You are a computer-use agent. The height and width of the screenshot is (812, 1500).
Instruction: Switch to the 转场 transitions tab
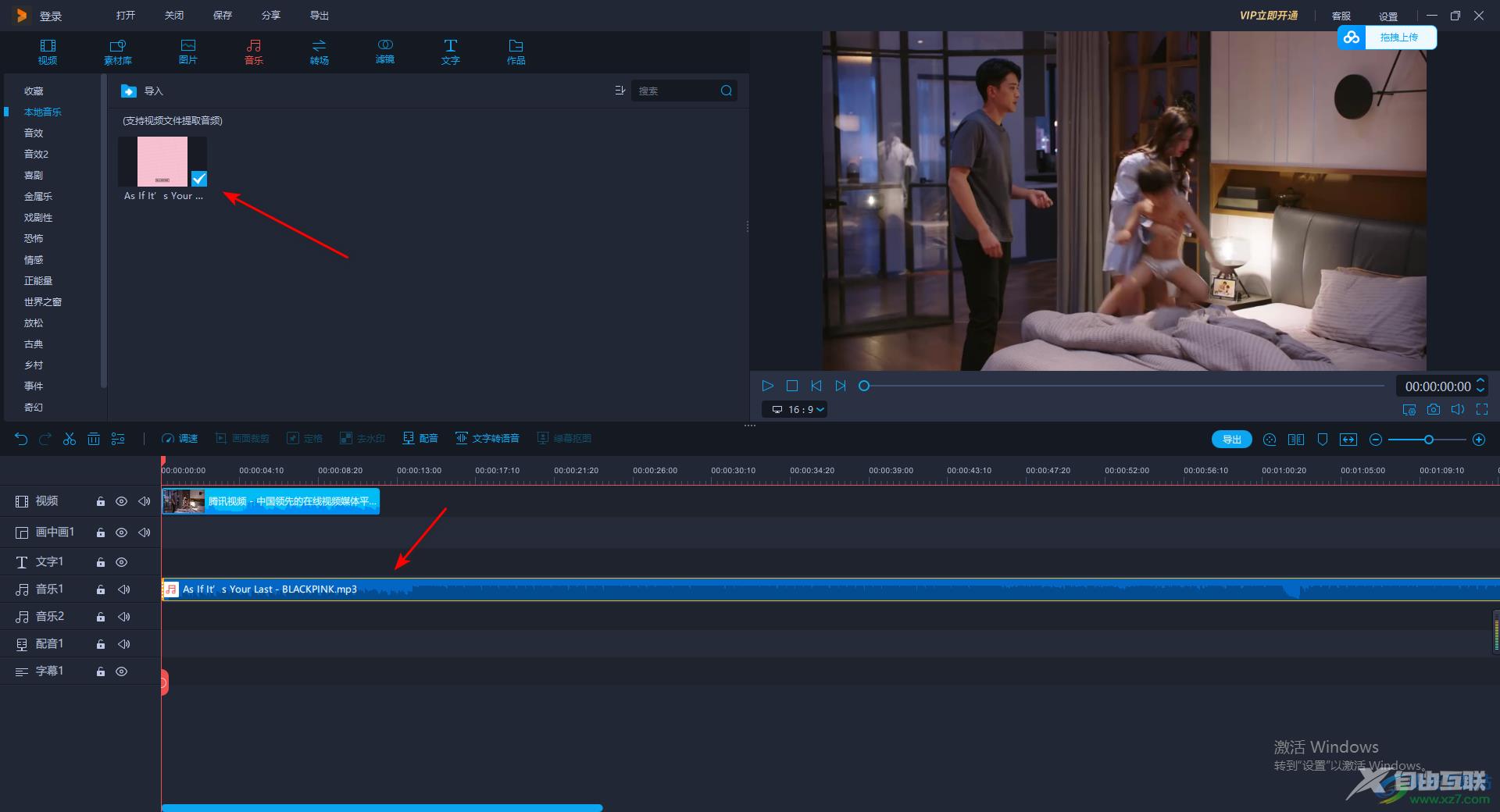click(x=320, y=52)
